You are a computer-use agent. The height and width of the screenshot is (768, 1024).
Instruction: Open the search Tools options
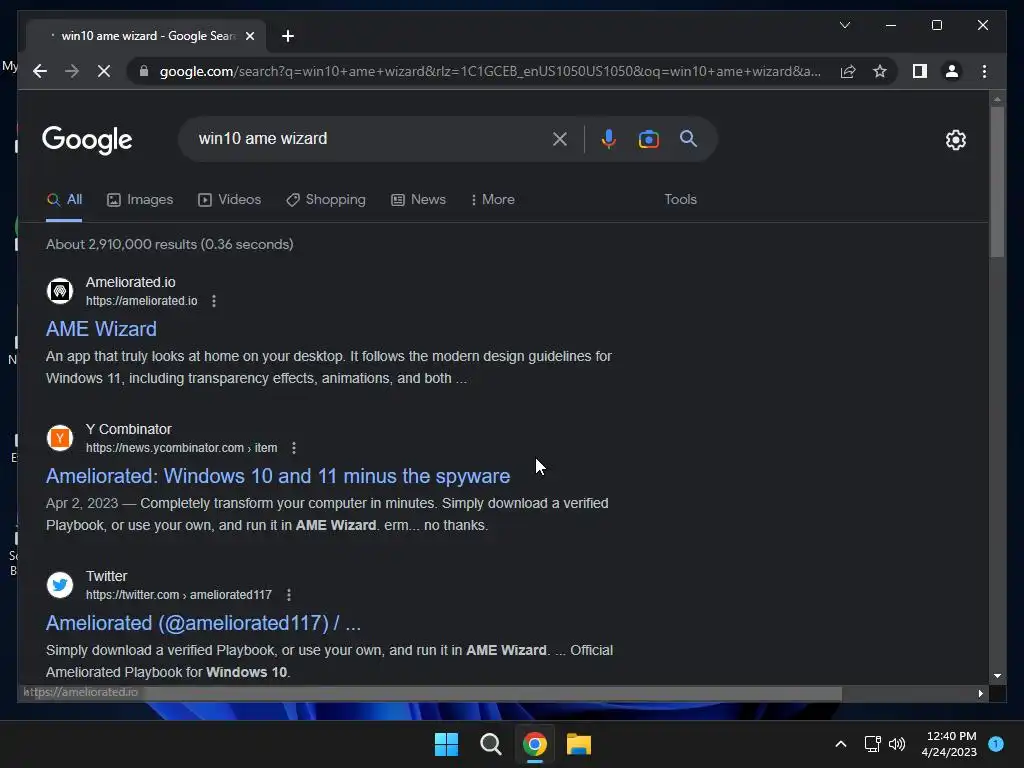pos(680,199)
